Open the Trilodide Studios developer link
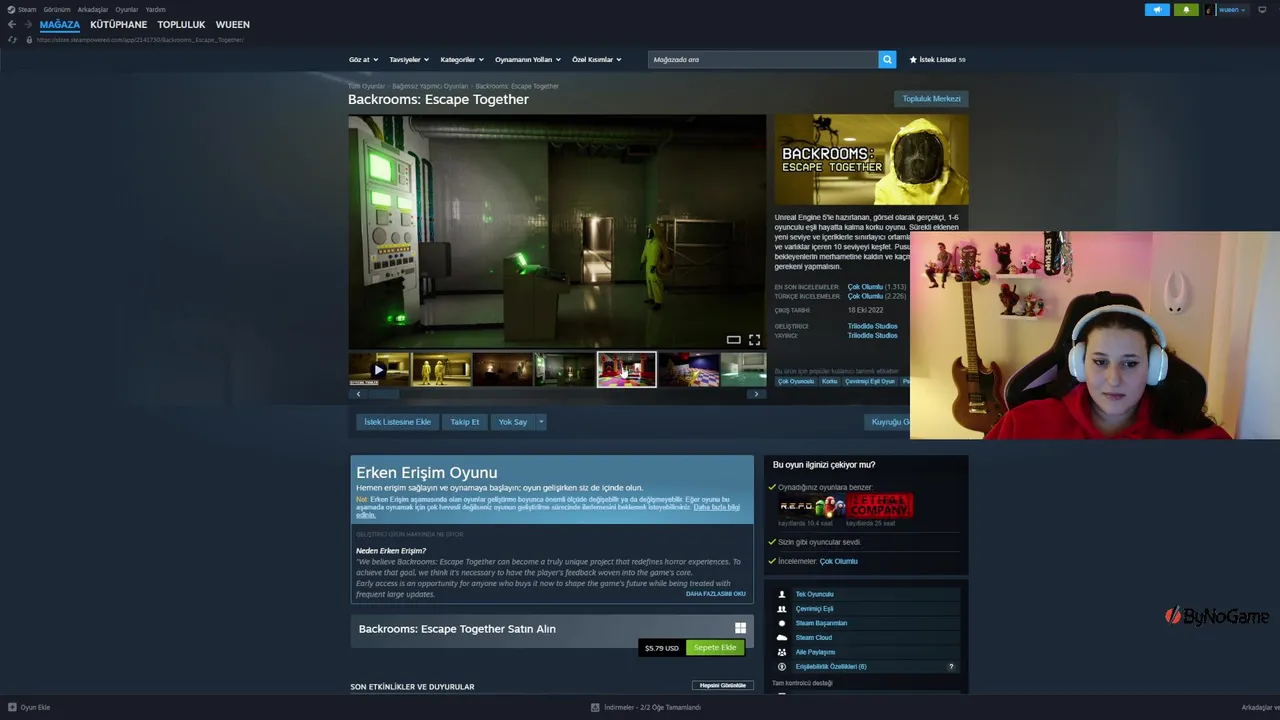Viewport: 1280px width, 720px height. tap(873, 326)
